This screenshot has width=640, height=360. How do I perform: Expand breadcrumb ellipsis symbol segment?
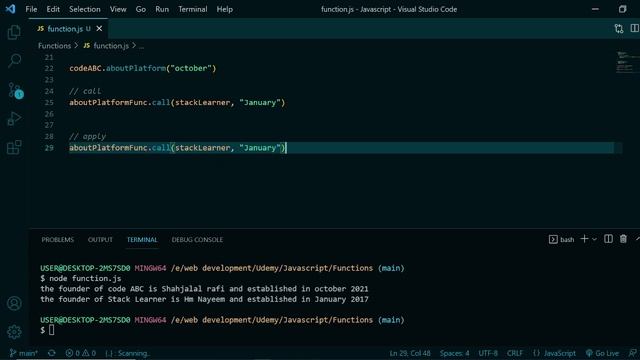pyautogui.click(x=141, y=46)
